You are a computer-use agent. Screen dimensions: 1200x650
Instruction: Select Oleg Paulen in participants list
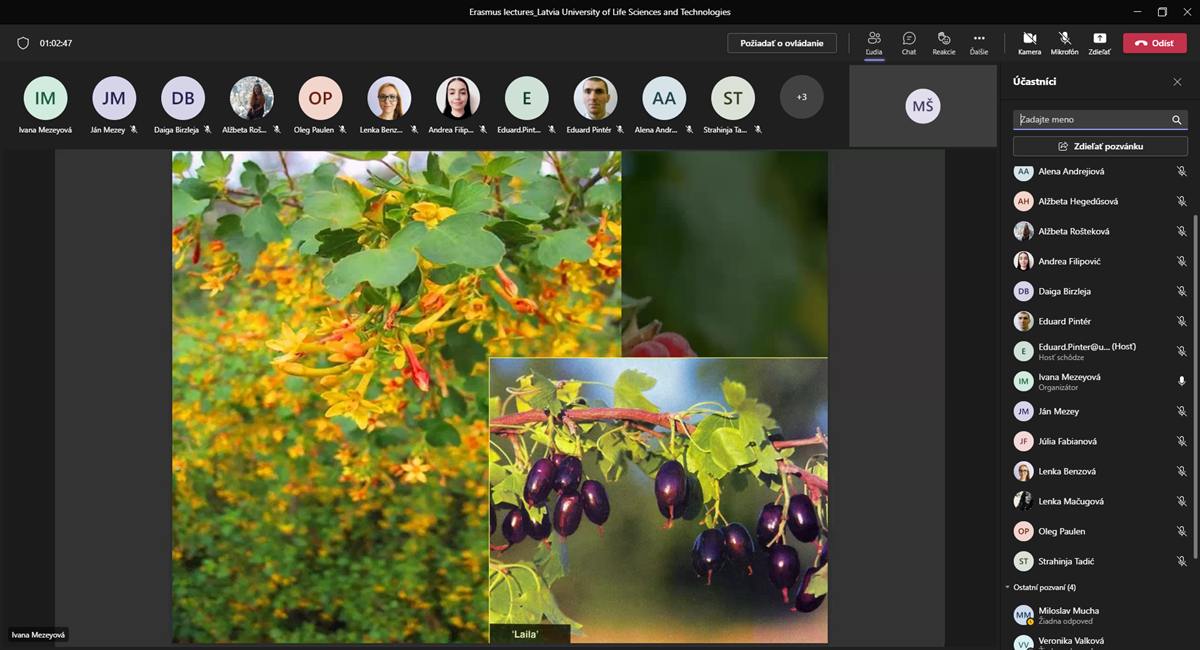click(1061, 531)
